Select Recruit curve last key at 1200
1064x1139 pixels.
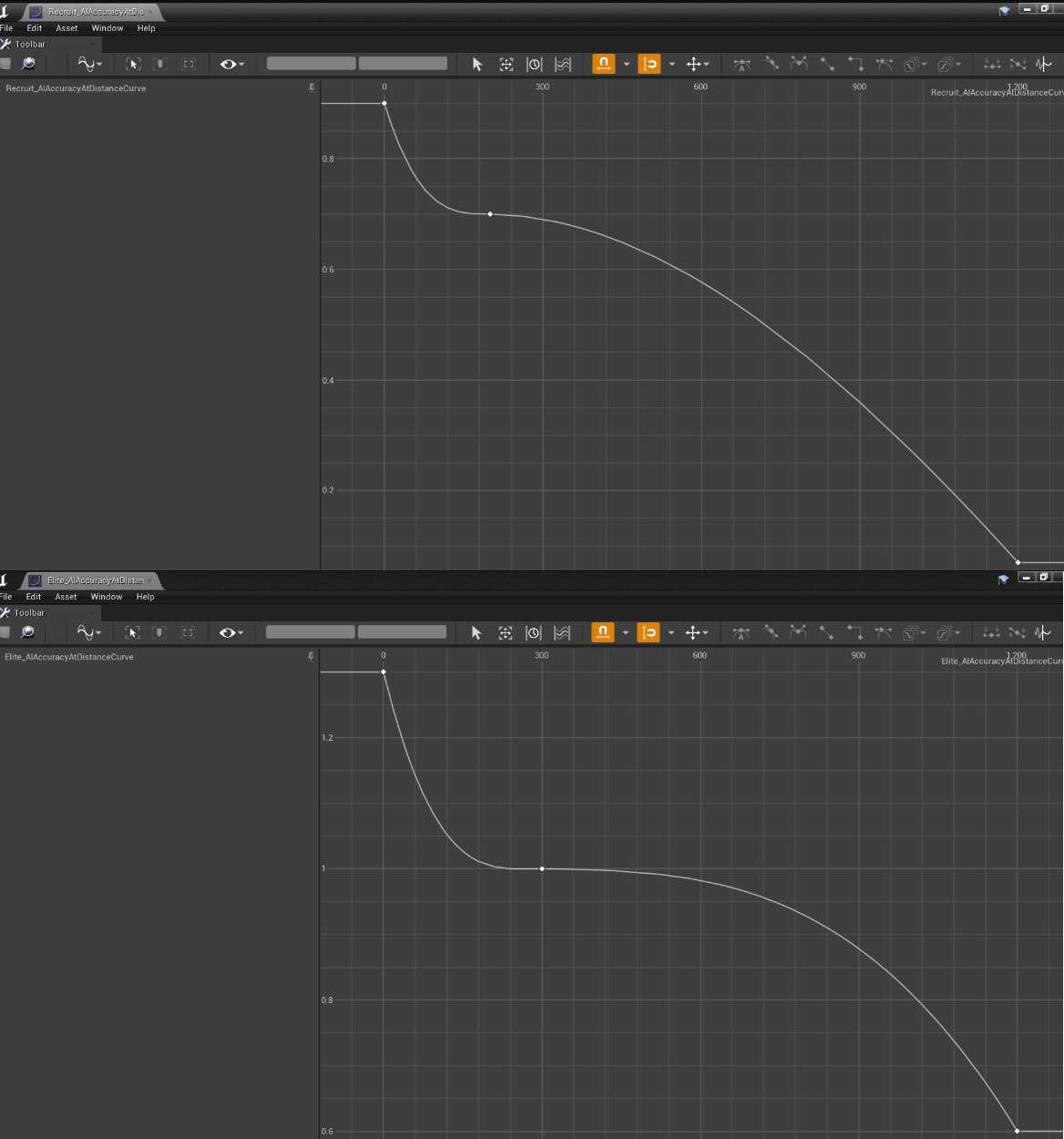(x=1018, y=562)
